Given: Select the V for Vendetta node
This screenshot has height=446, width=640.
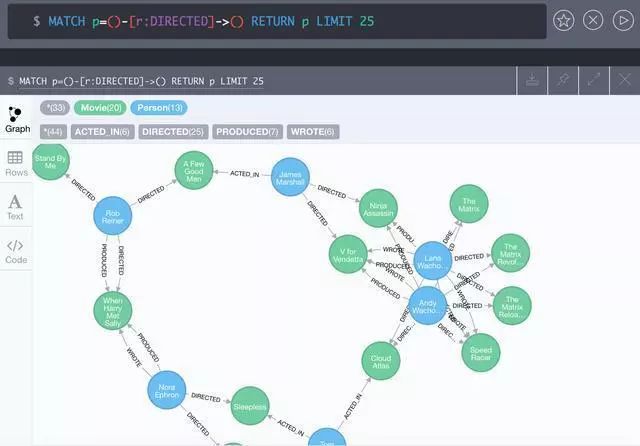Looking at the screenshot, I should (x=348, y=254).
